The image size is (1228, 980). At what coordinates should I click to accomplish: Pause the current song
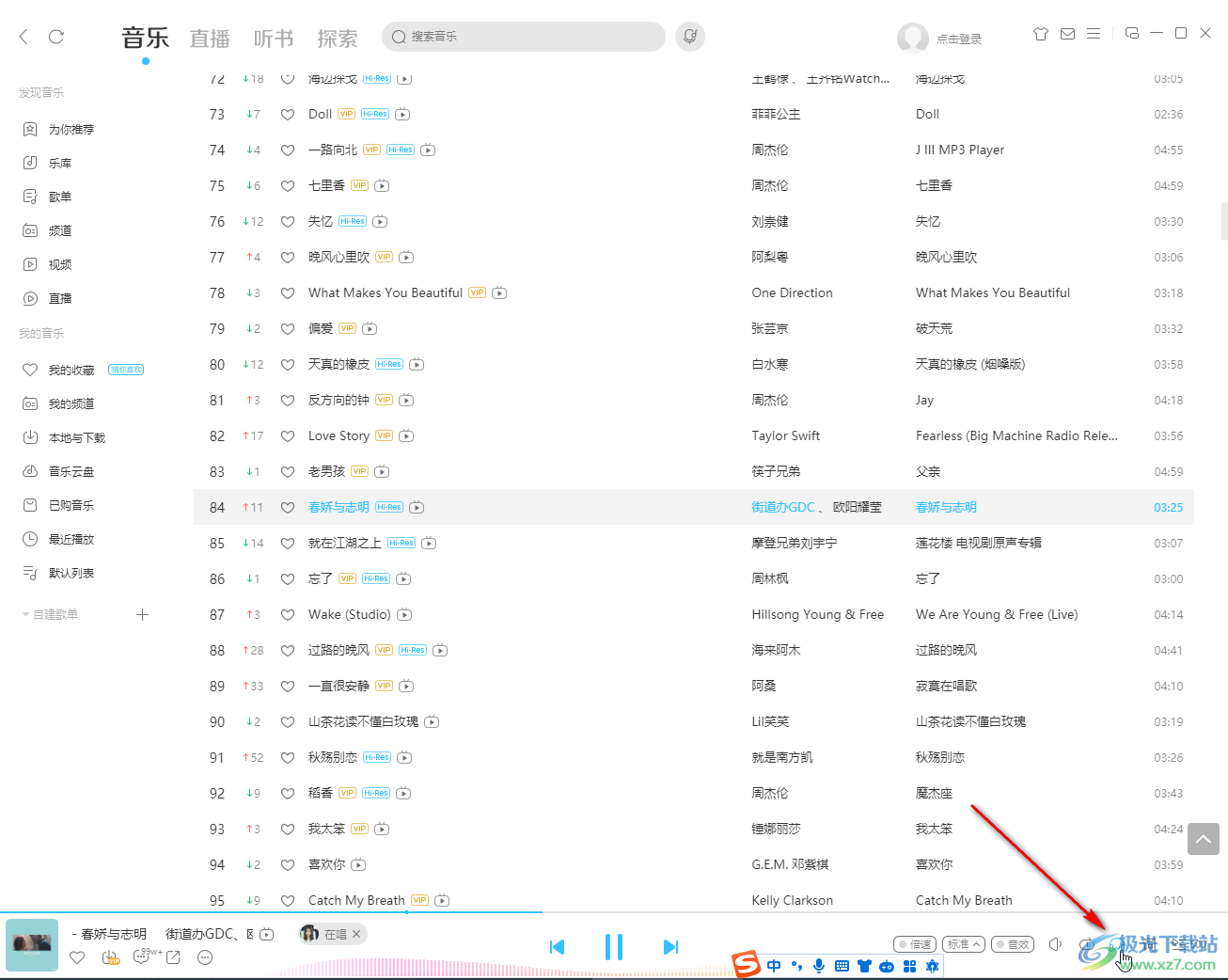pyautogui.click(x=614, y=947)
